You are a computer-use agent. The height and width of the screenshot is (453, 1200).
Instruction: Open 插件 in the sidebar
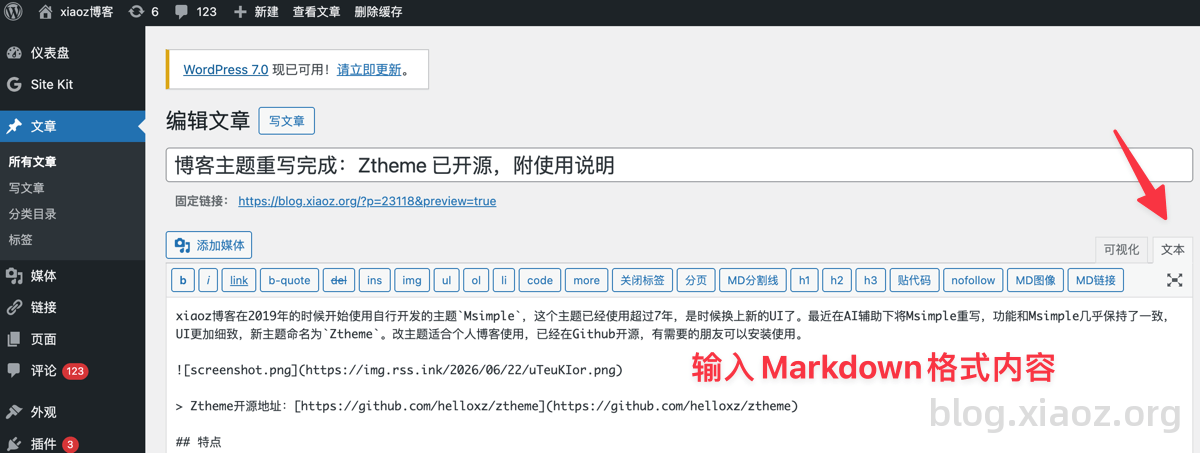click(72, 443)
